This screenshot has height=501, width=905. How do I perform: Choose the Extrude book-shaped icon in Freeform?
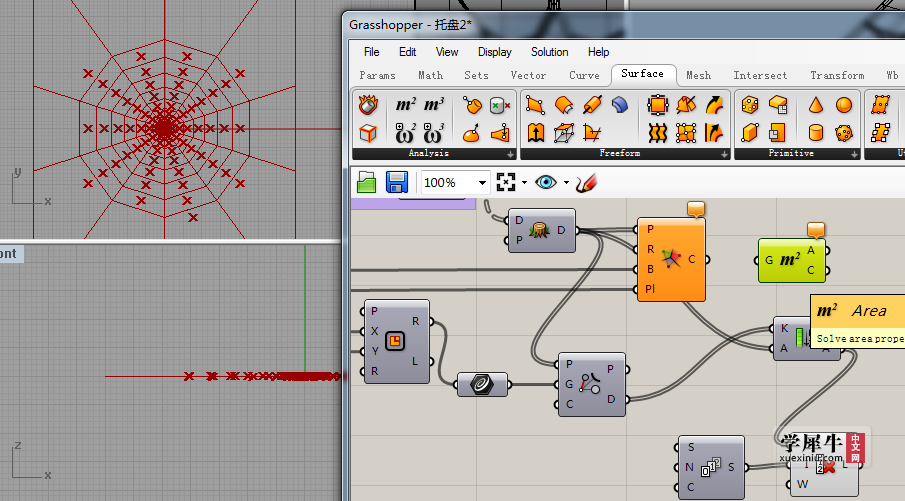tap(536, 133)
